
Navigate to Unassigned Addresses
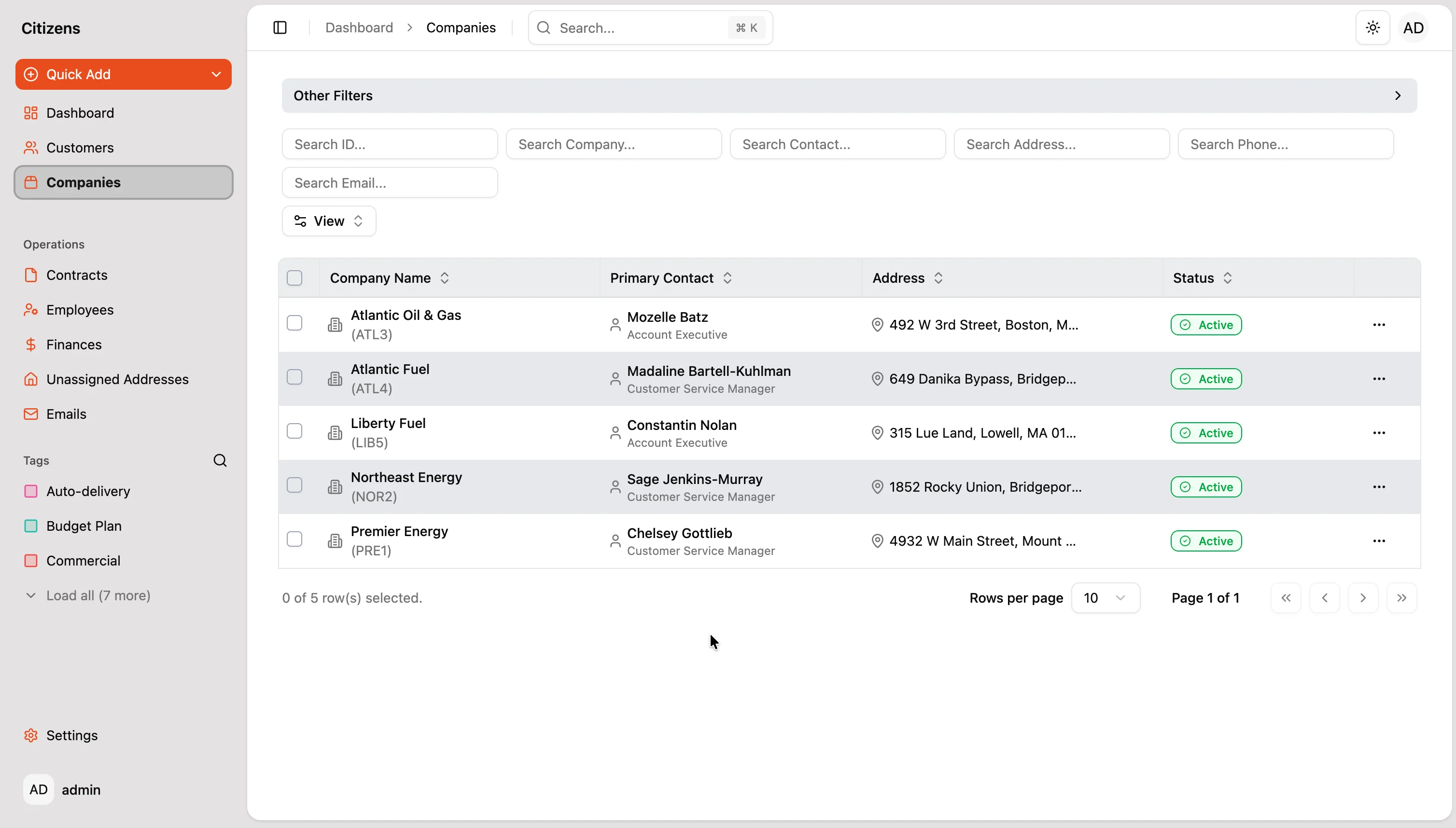coord(117,379)
